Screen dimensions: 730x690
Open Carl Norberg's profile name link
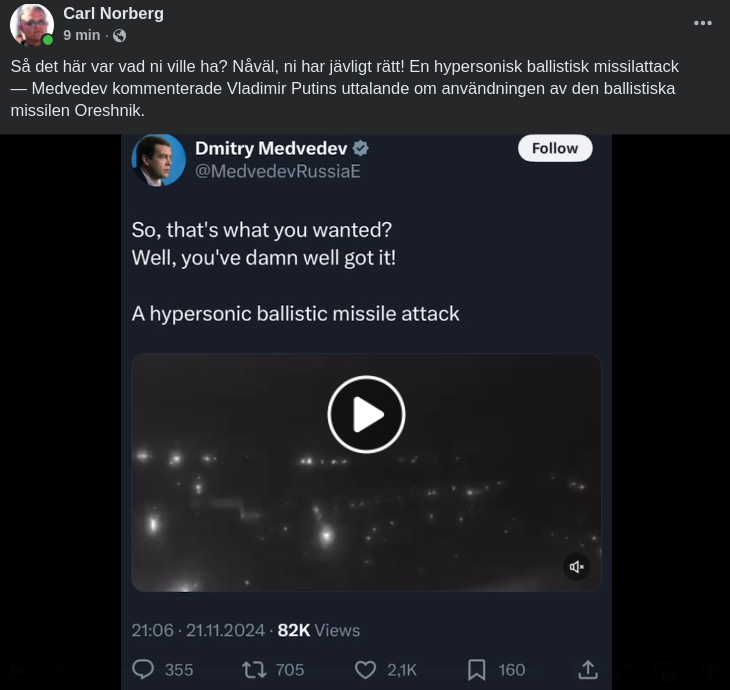point(113,13)
